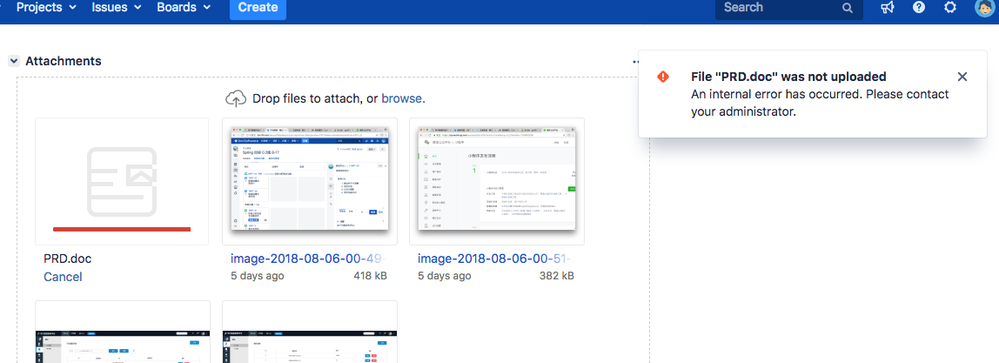
Task: Click the 382 kB file size
Action: (557, 276)
